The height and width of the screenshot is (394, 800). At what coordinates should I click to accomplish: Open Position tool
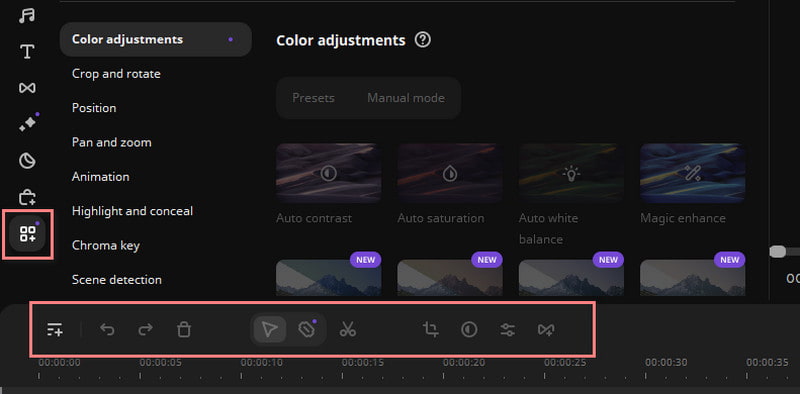(x=94, y=108)
